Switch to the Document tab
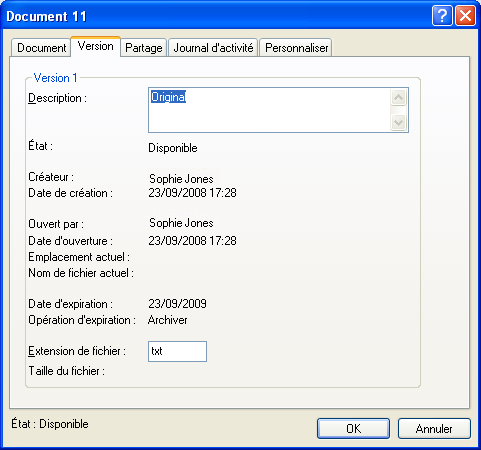Viewport: 481px width, 450px height. pyautogui.click(x=41, y=48)
